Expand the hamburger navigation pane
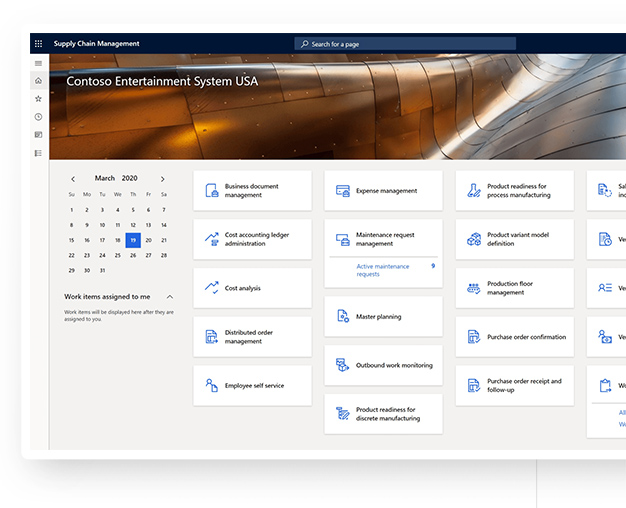 point(38,63)
